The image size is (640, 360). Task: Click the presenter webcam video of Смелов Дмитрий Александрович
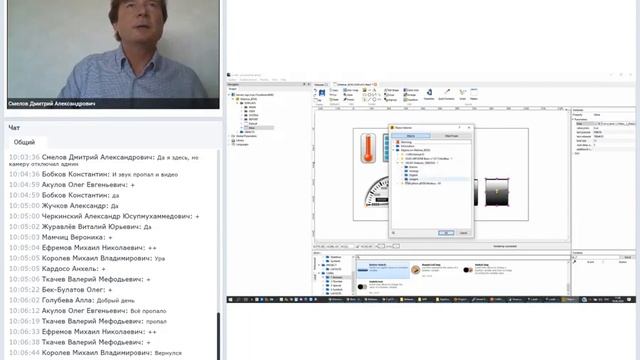113,54
